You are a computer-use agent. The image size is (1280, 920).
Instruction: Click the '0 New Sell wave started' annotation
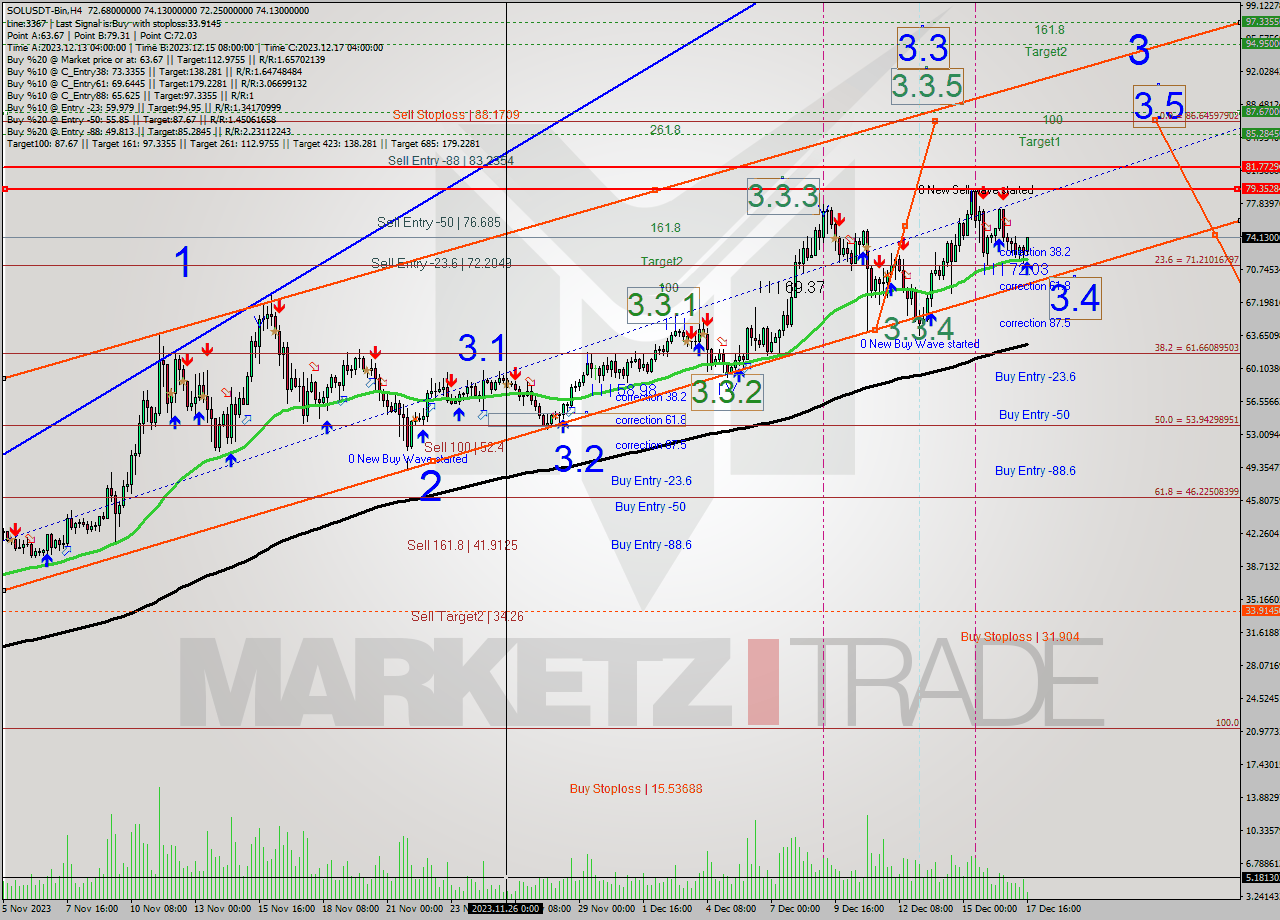click(975, 190)
